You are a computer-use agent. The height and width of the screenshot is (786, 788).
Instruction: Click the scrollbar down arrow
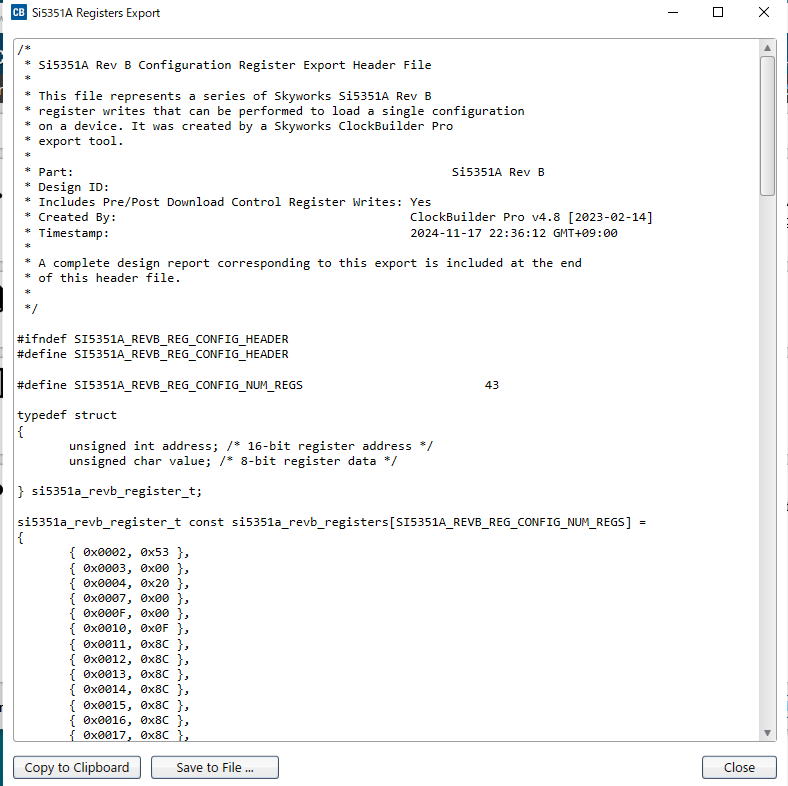(x=767, y=733)
